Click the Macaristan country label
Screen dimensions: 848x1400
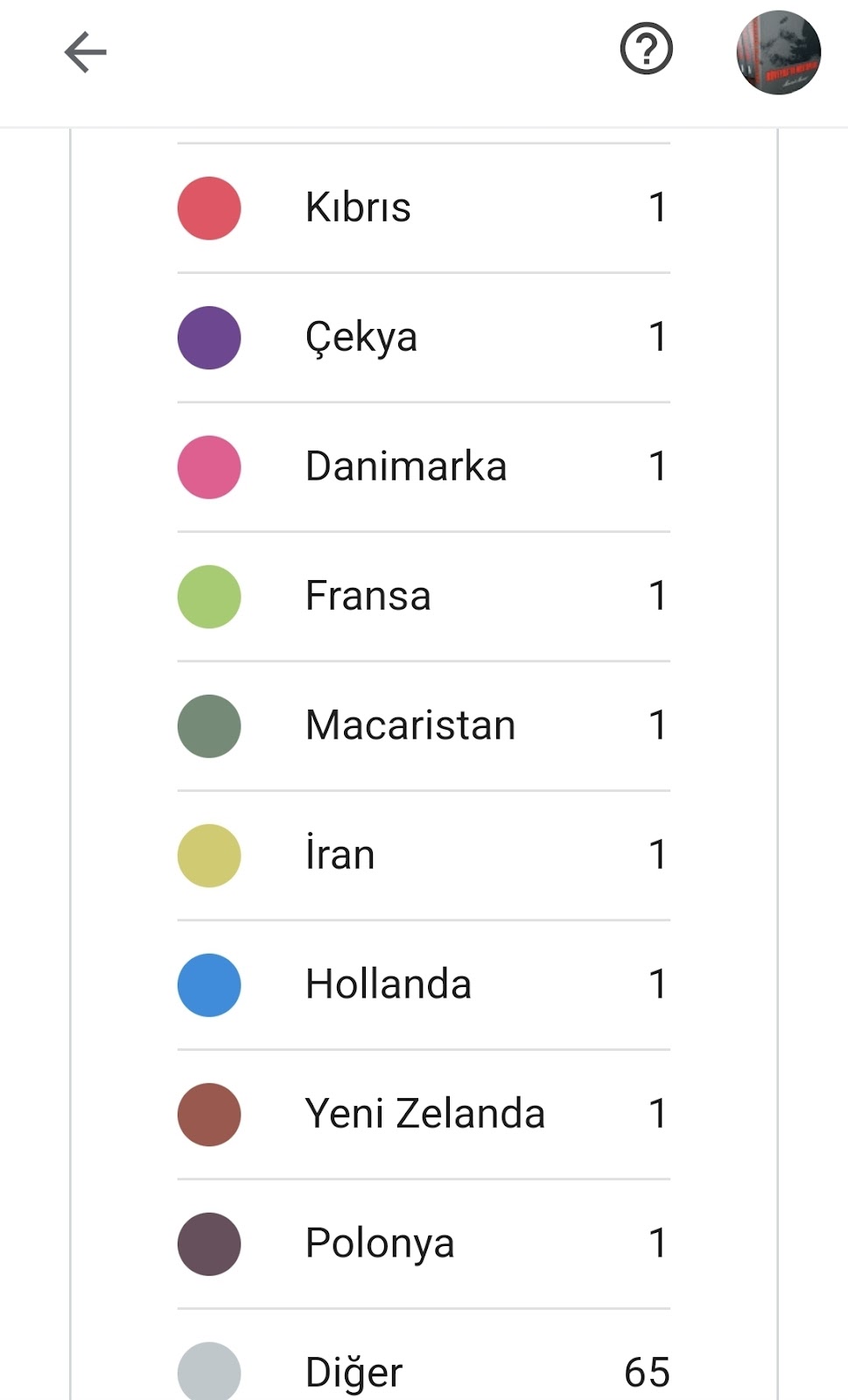pos(410,725)
